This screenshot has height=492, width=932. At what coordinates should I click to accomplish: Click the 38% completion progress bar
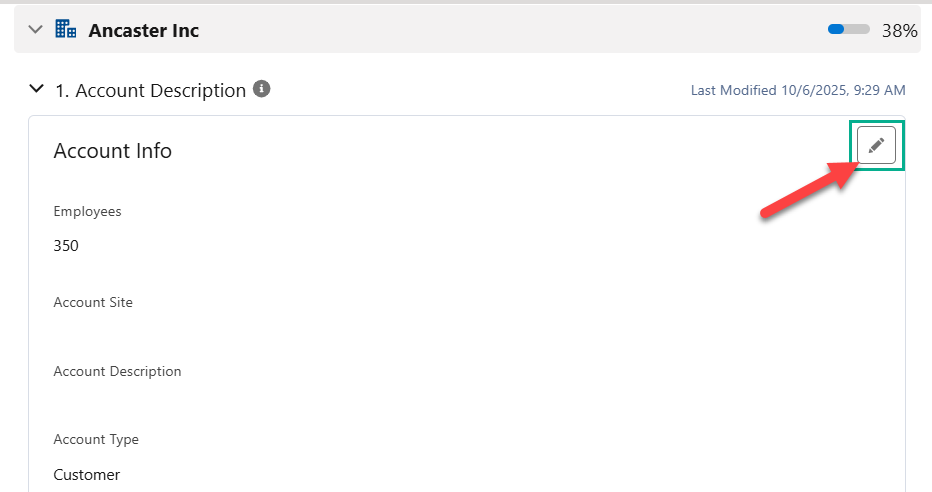click(x=848, y=30)
